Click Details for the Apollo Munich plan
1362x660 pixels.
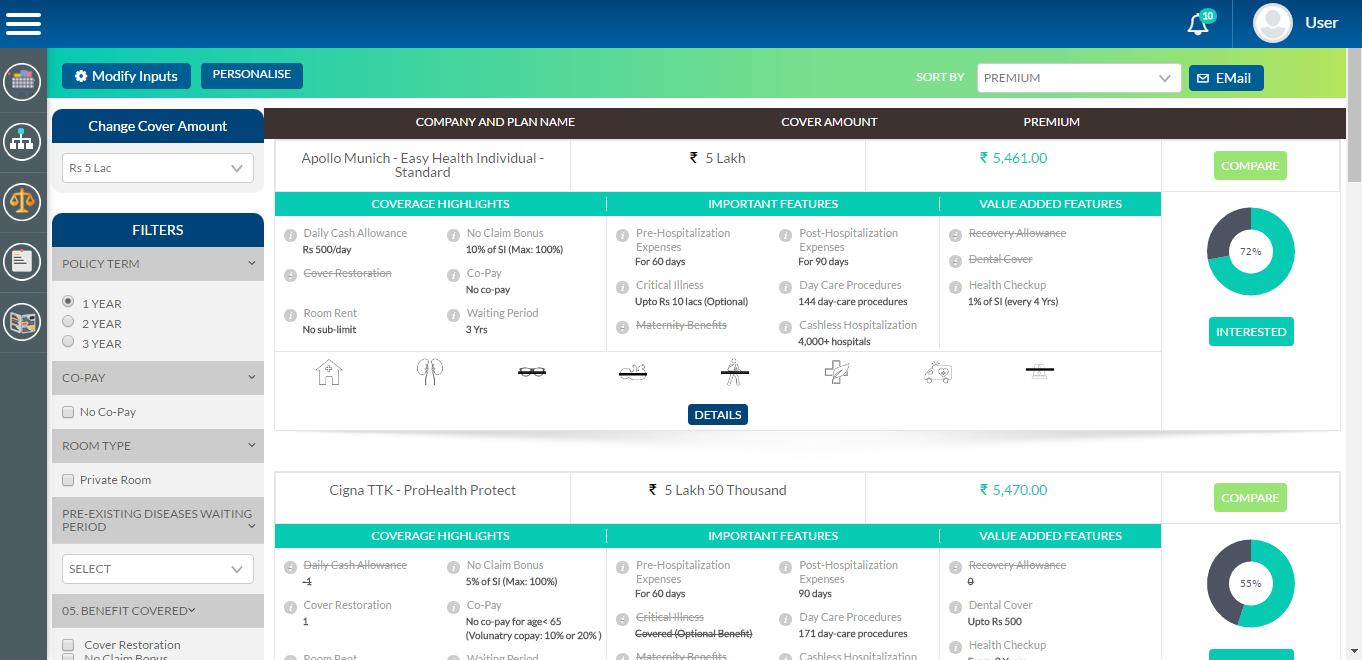717,415
